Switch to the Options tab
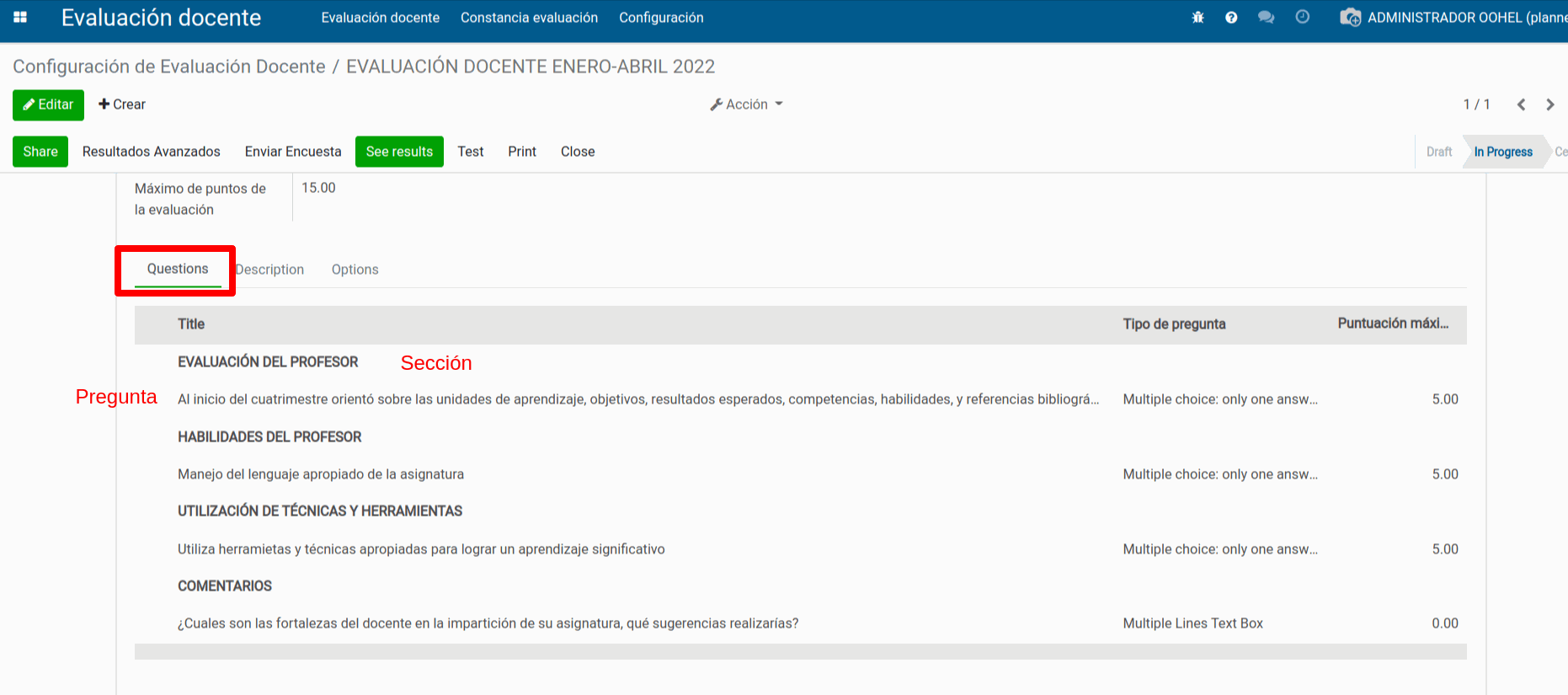Viewport: 1568px width, 695px height. click(355, 270)
